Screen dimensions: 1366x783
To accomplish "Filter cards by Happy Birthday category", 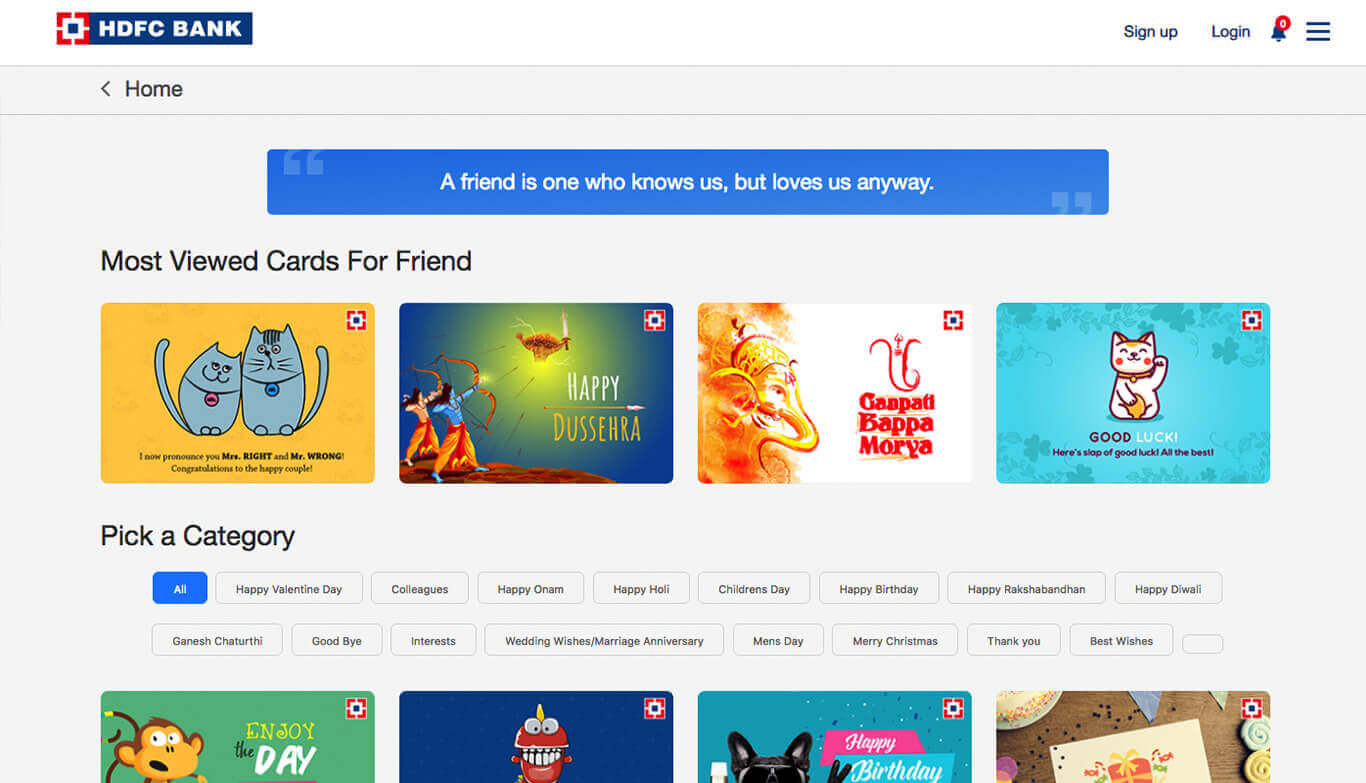I will (x=878, y=589).
